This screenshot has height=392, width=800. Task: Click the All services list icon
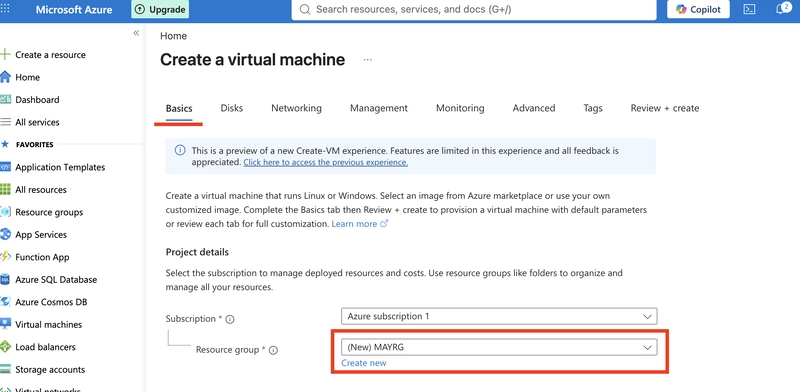pyautogui.click(x=5, y=122)
